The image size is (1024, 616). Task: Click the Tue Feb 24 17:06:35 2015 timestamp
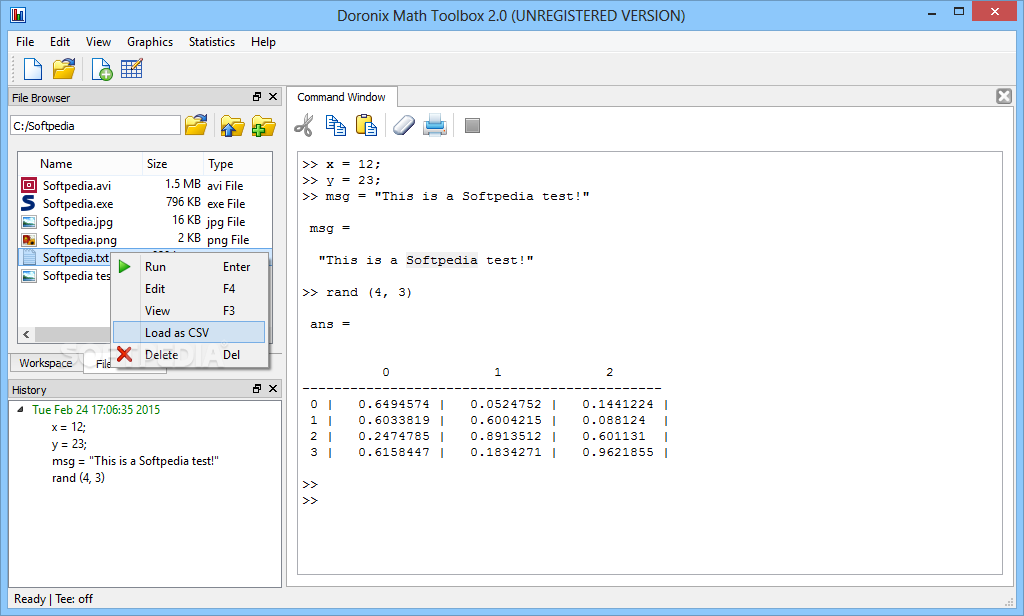[96, 410]
